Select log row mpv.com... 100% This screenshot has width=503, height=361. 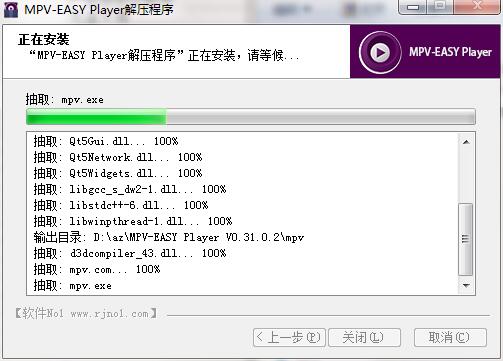point(97,269)
